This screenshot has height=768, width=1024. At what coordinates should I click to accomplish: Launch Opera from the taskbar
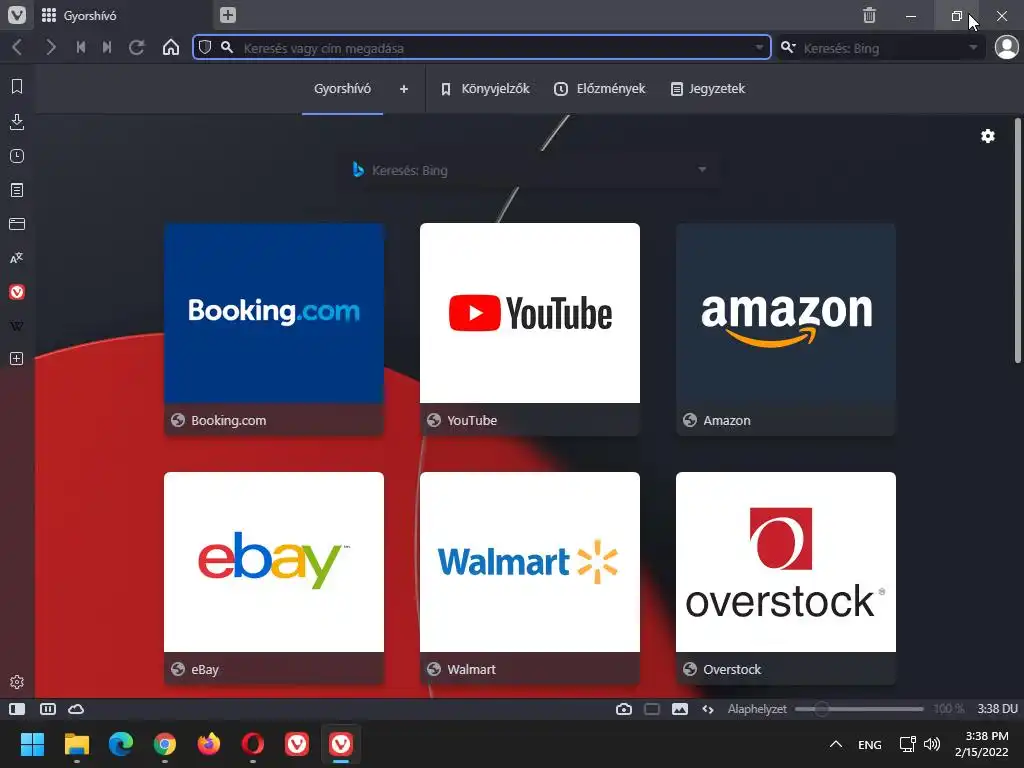[253, 744]
